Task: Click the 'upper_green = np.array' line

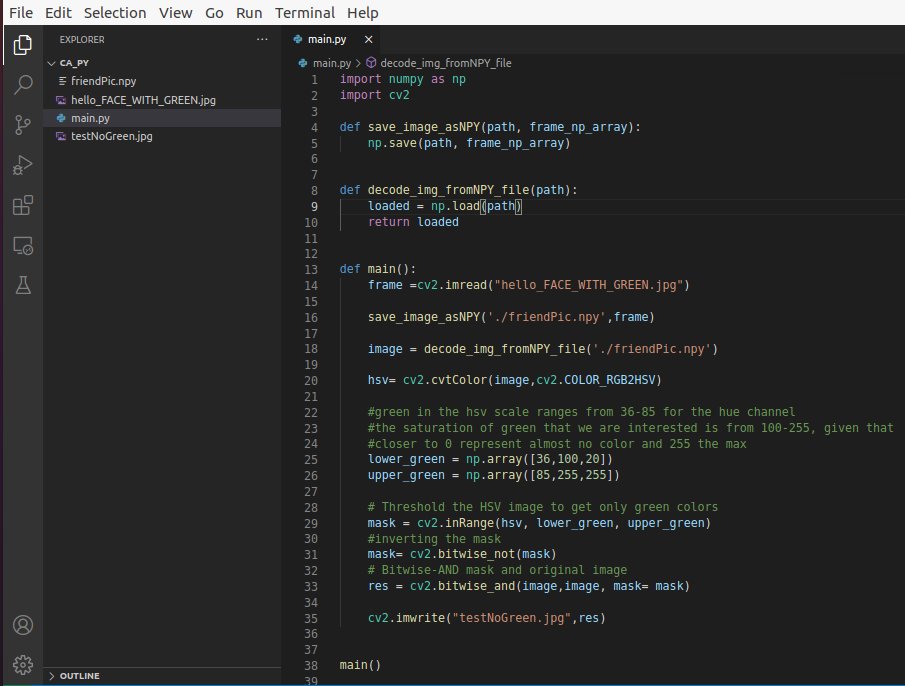Action: pyautogui.click(x=493, y=475)
